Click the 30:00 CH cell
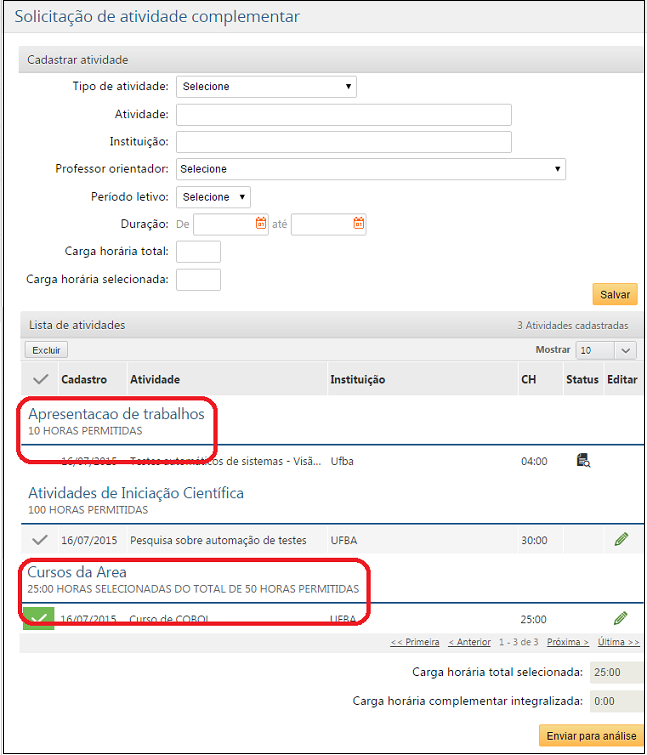 pos(534,540)
